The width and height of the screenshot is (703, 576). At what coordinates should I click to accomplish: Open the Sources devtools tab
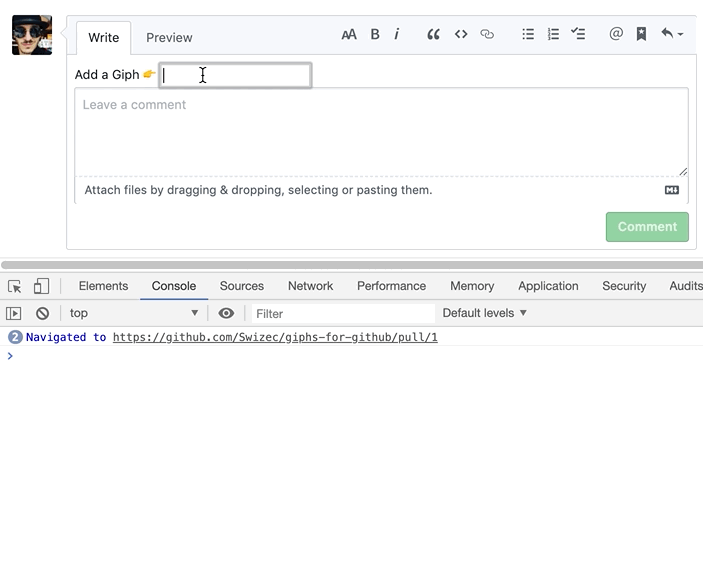point(242,286)
